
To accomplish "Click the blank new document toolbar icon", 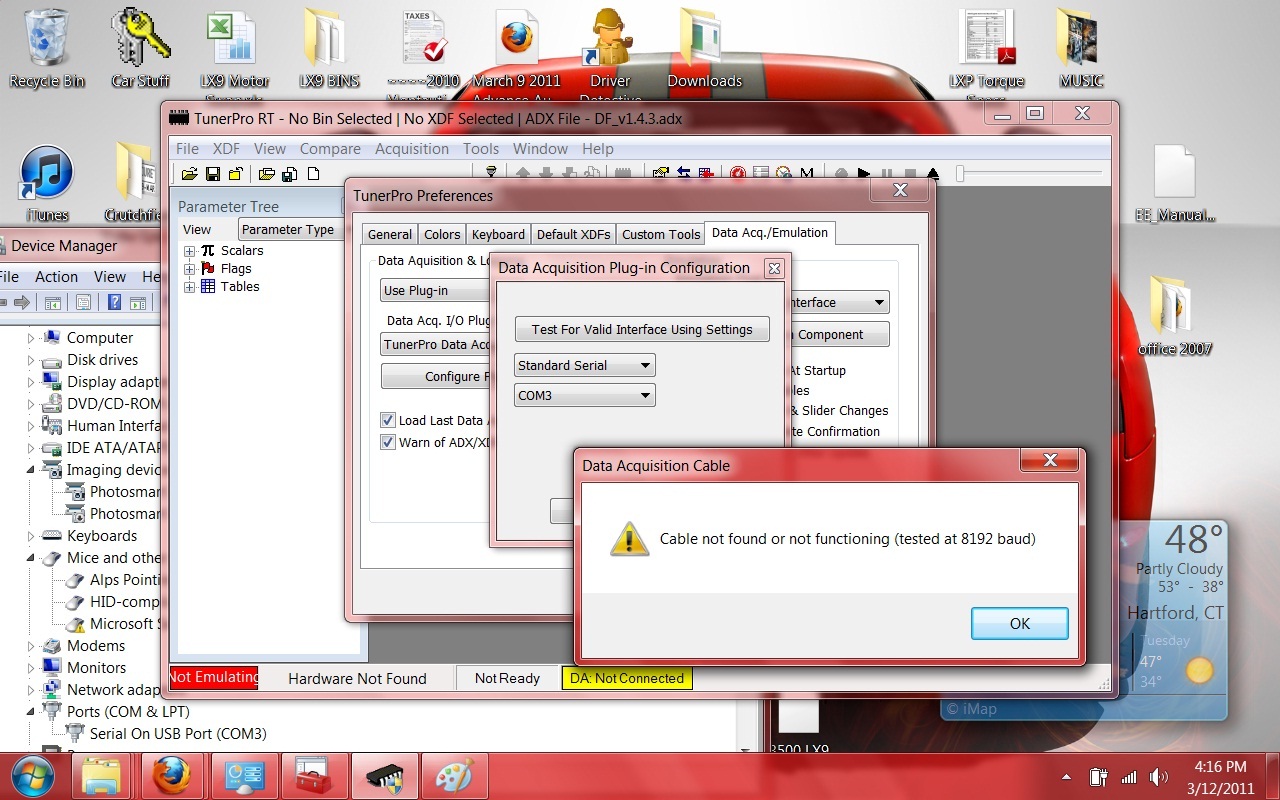I will pyautogui.click(x=313, y=174).
